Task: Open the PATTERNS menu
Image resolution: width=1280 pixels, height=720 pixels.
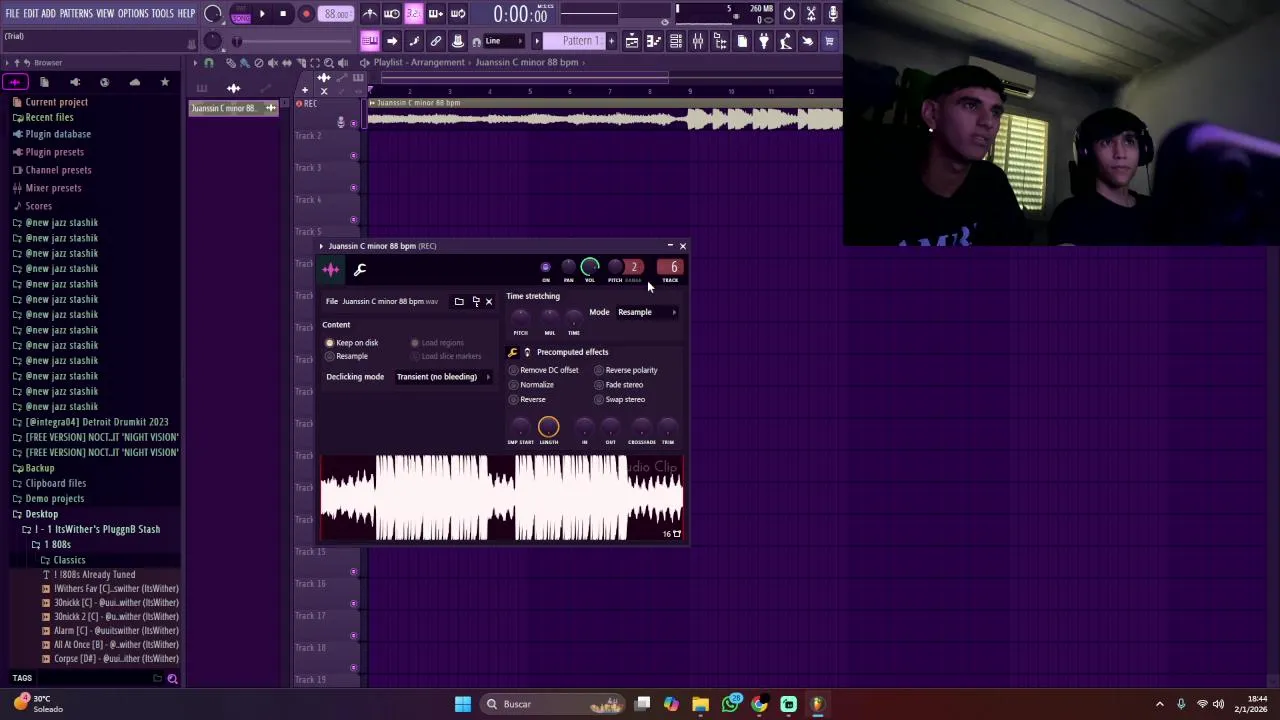Action: (x=76, y=13)
